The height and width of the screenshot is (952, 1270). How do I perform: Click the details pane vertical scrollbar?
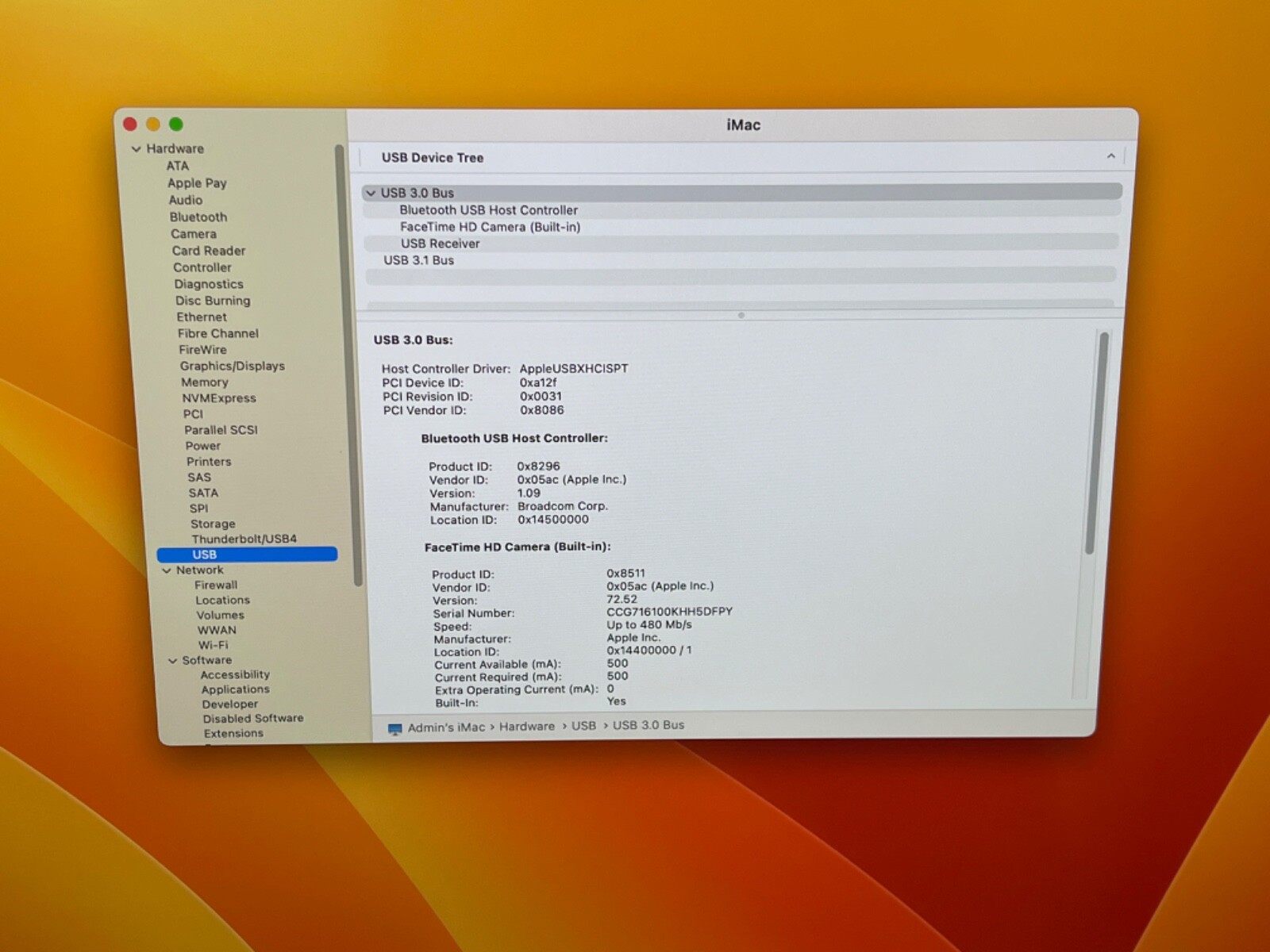pyautogui.click(x=1097, y=444)
